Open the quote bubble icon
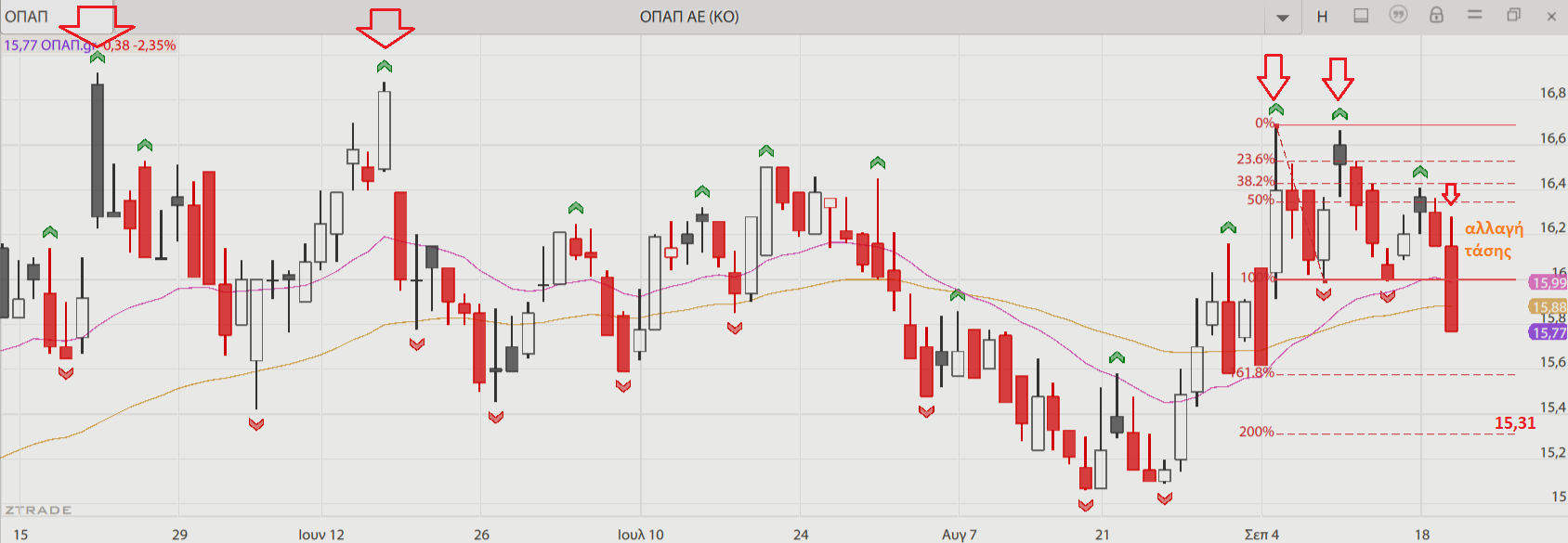 click(1398, 15)
